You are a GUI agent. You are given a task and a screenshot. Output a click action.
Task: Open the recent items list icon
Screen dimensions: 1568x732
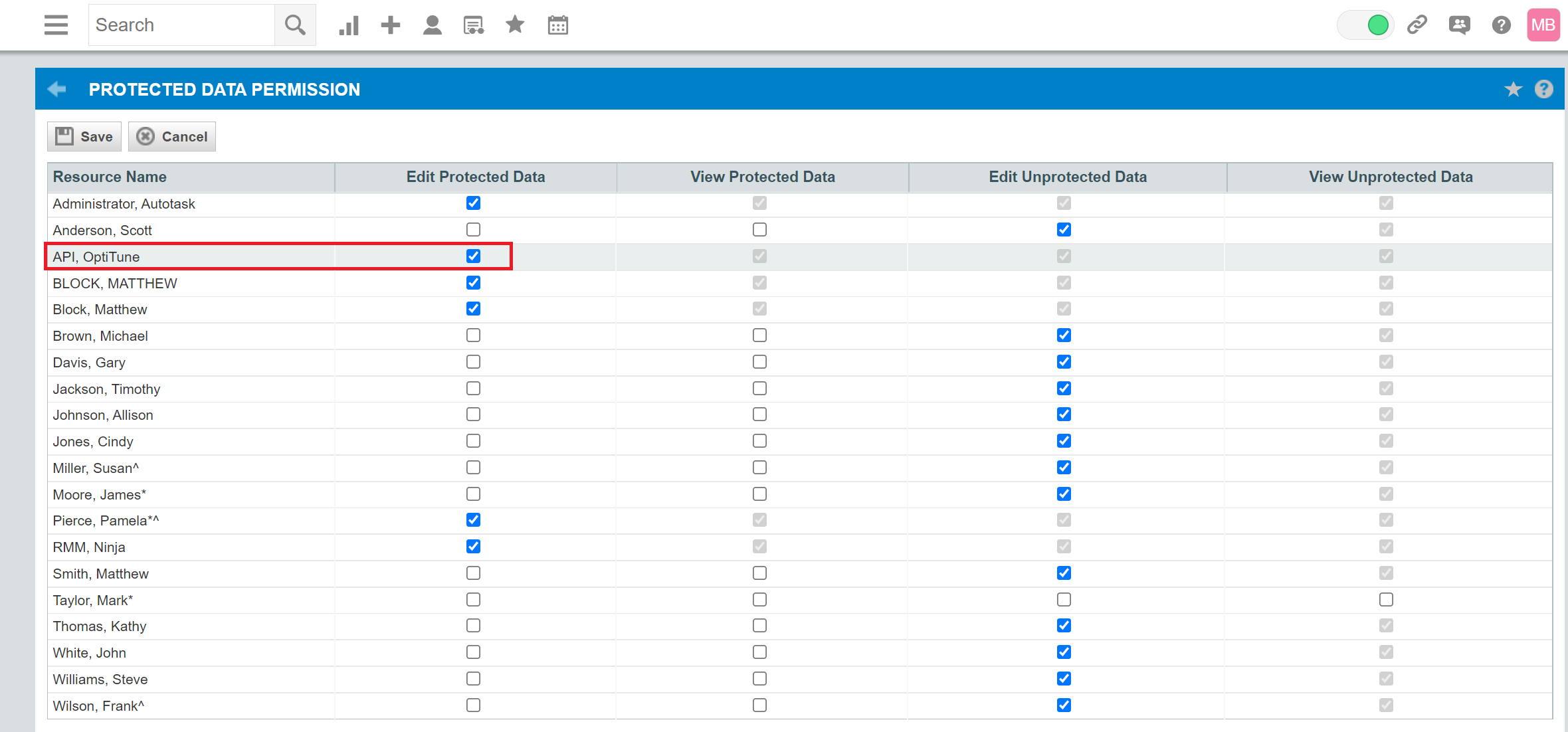474,25
